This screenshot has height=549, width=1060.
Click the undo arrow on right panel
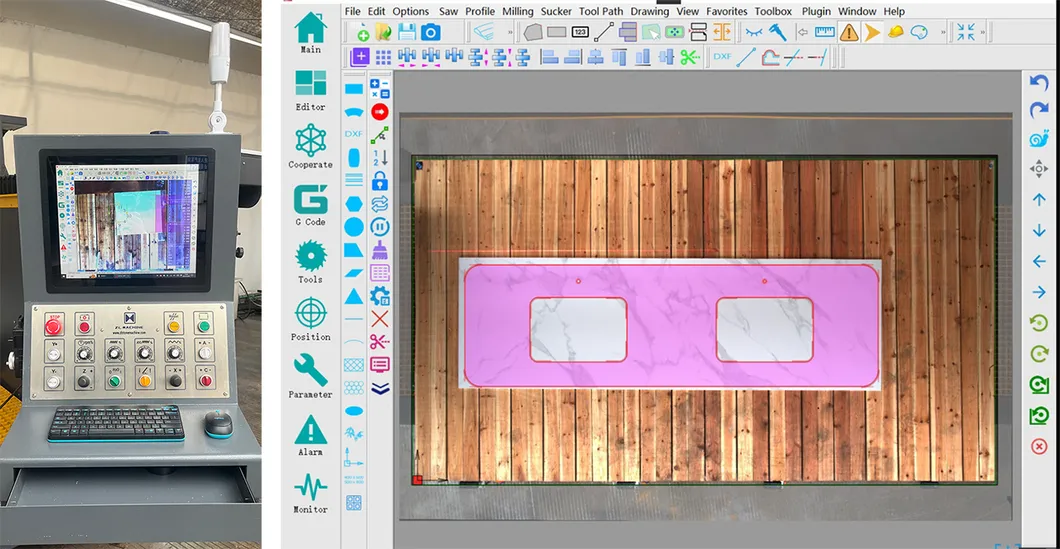[1039, 83]
